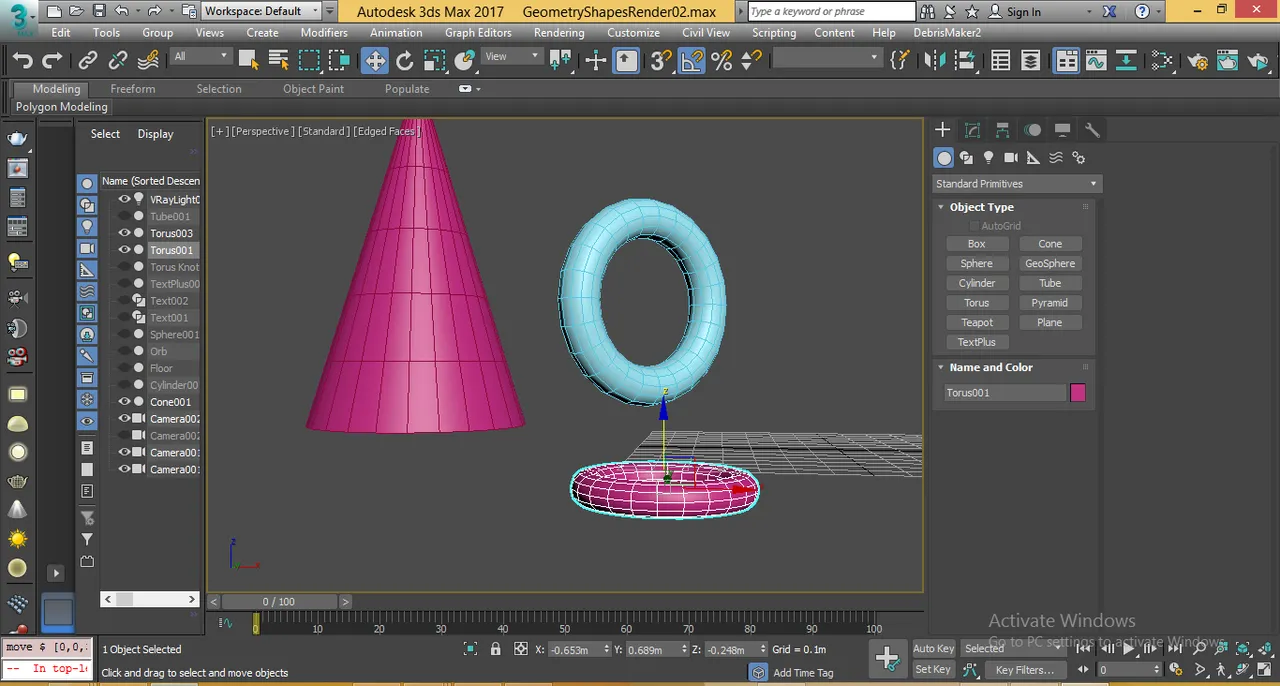This screenshot has height=686, width=1280.
Task: Click the Undo arrow in main toolbar
Action: (x=22, y=61)
